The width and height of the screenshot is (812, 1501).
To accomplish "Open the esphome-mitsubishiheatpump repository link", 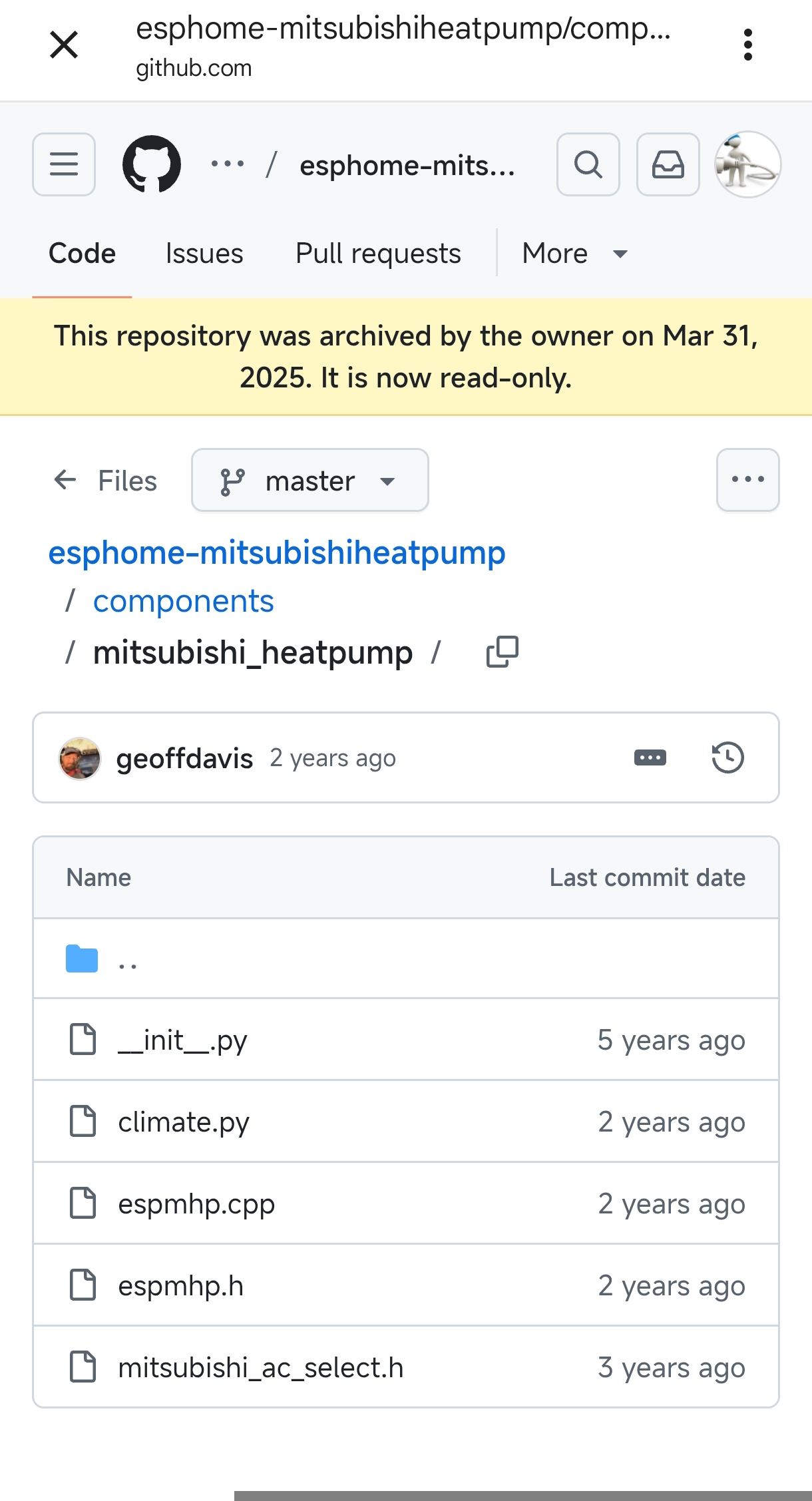I will tap(277, 552).
